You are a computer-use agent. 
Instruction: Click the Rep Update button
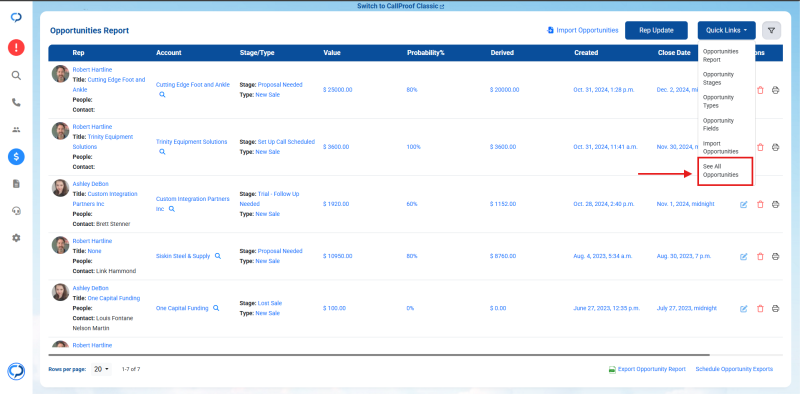tap(656, 31)
